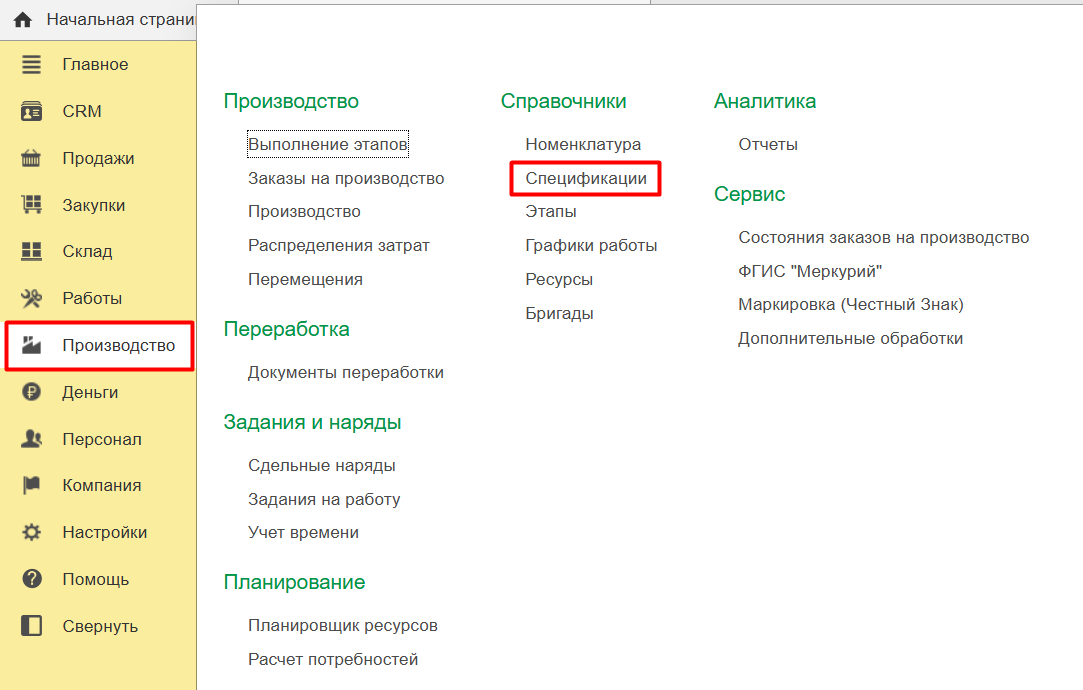Open Выполнение этапов
This screenshot has width=1083, height=690.
pos(327,144)
